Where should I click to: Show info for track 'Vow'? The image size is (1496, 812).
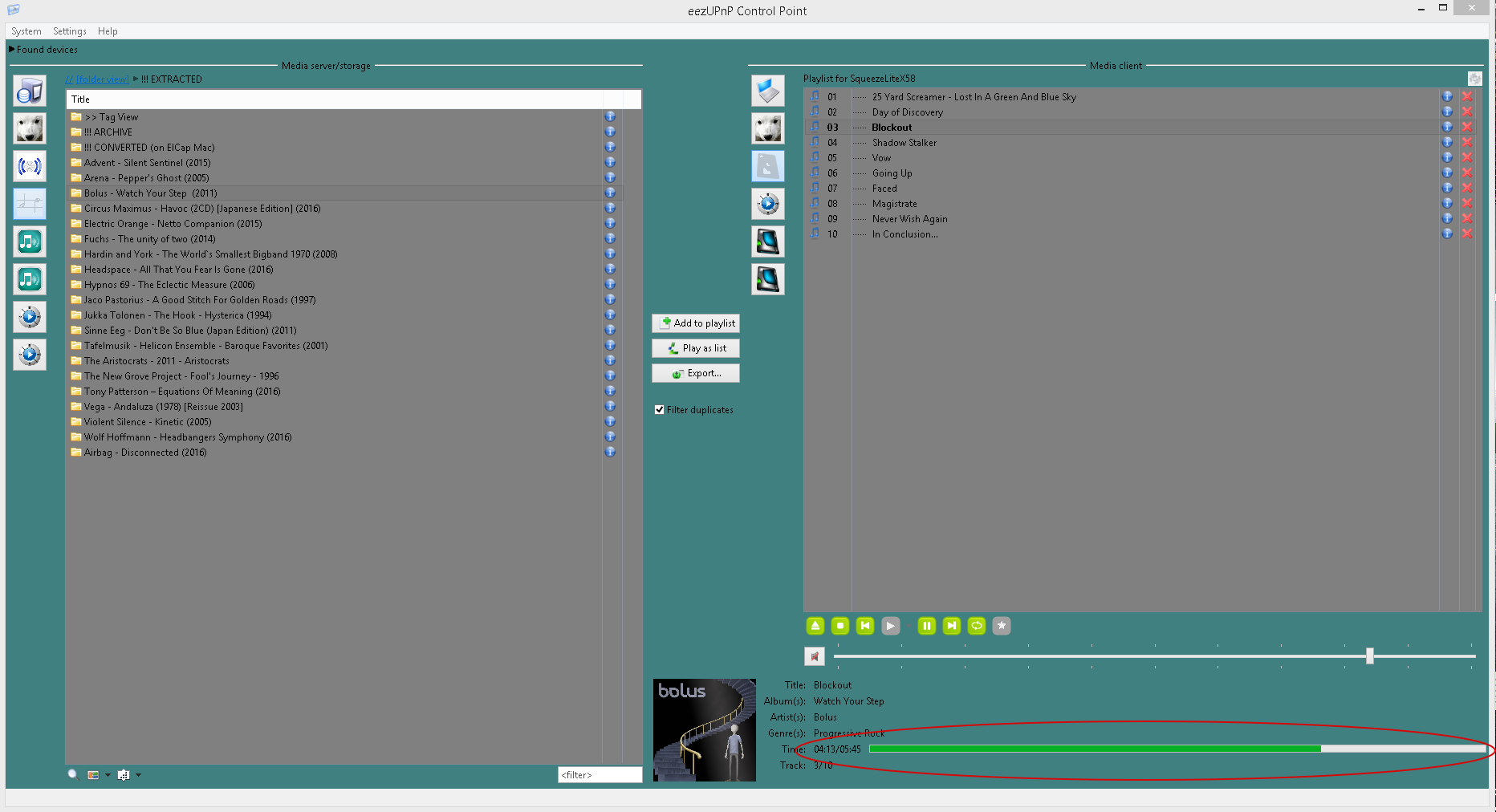[1447, 157]
